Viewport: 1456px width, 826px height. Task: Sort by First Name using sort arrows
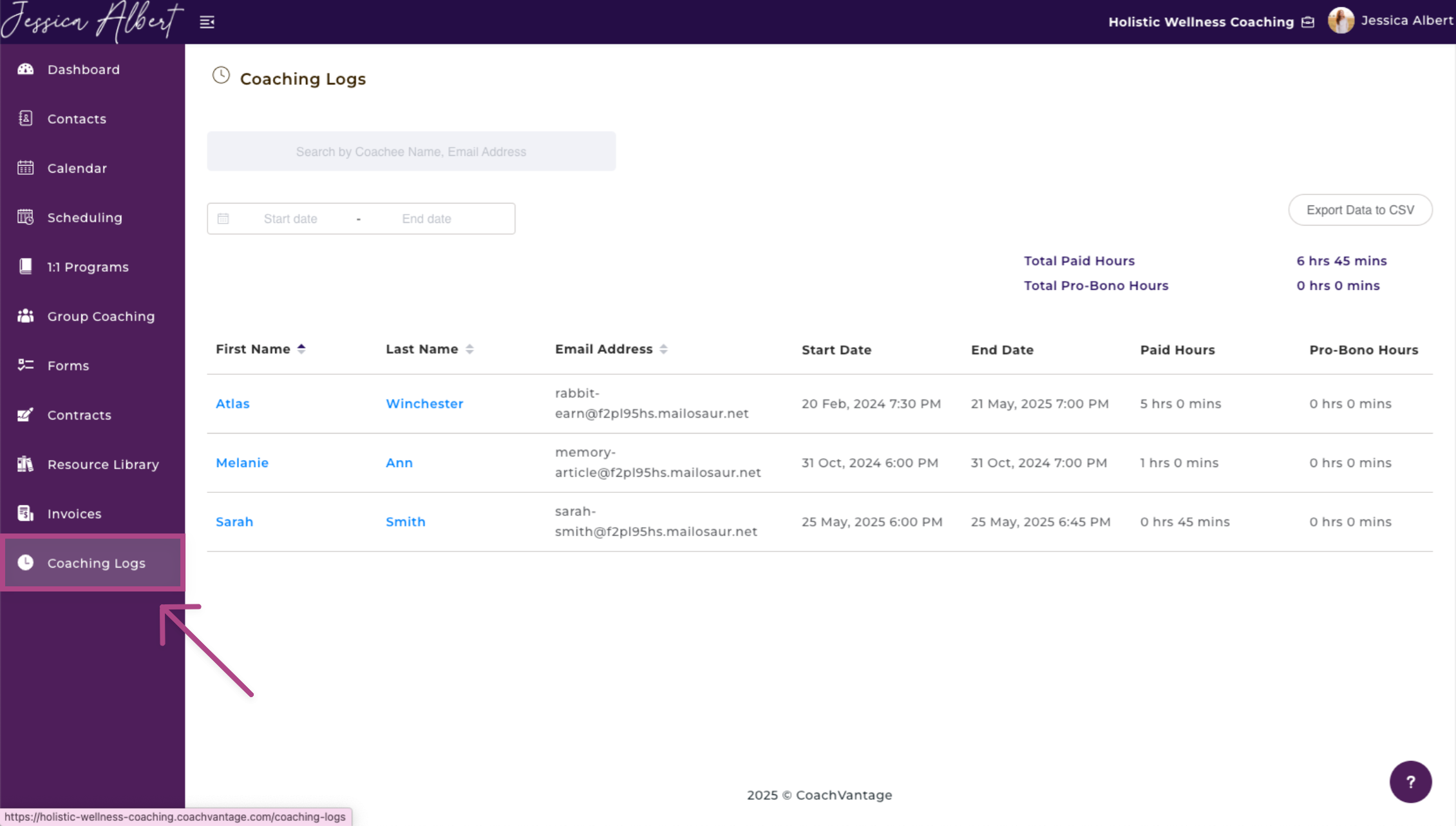point(301,349)
